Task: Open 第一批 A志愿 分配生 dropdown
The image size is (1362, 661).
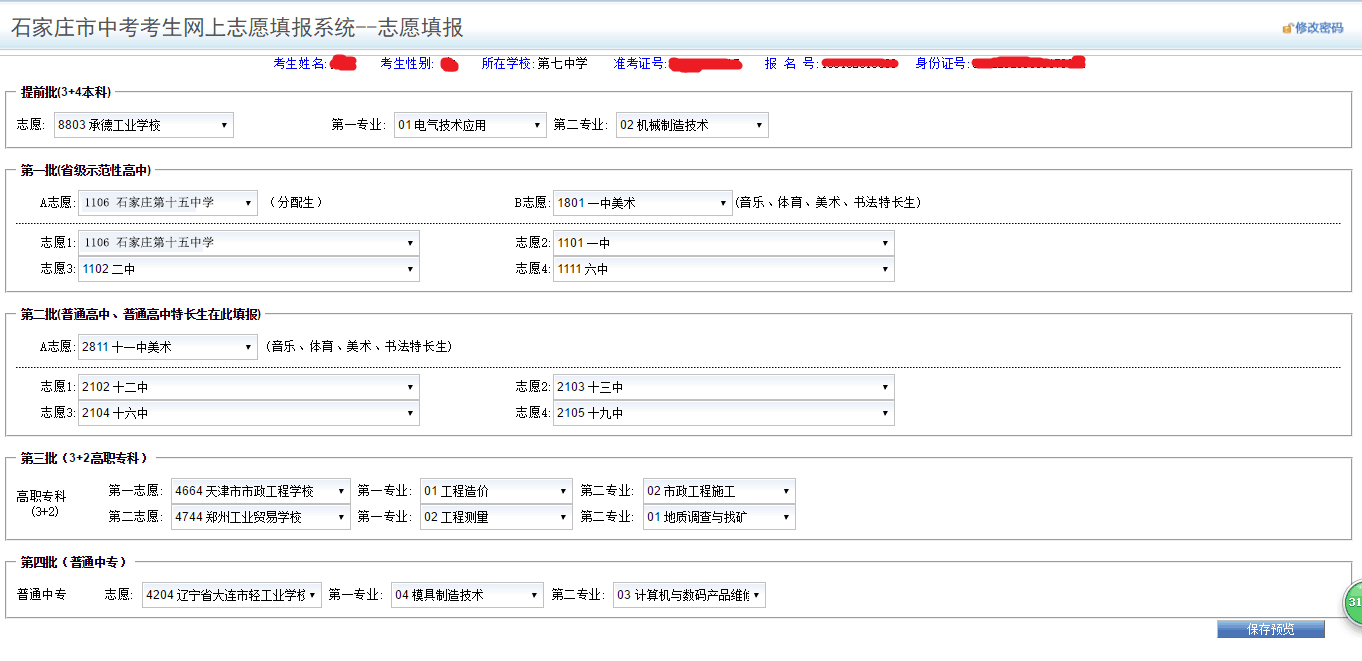Action: [x=168, y=203]
